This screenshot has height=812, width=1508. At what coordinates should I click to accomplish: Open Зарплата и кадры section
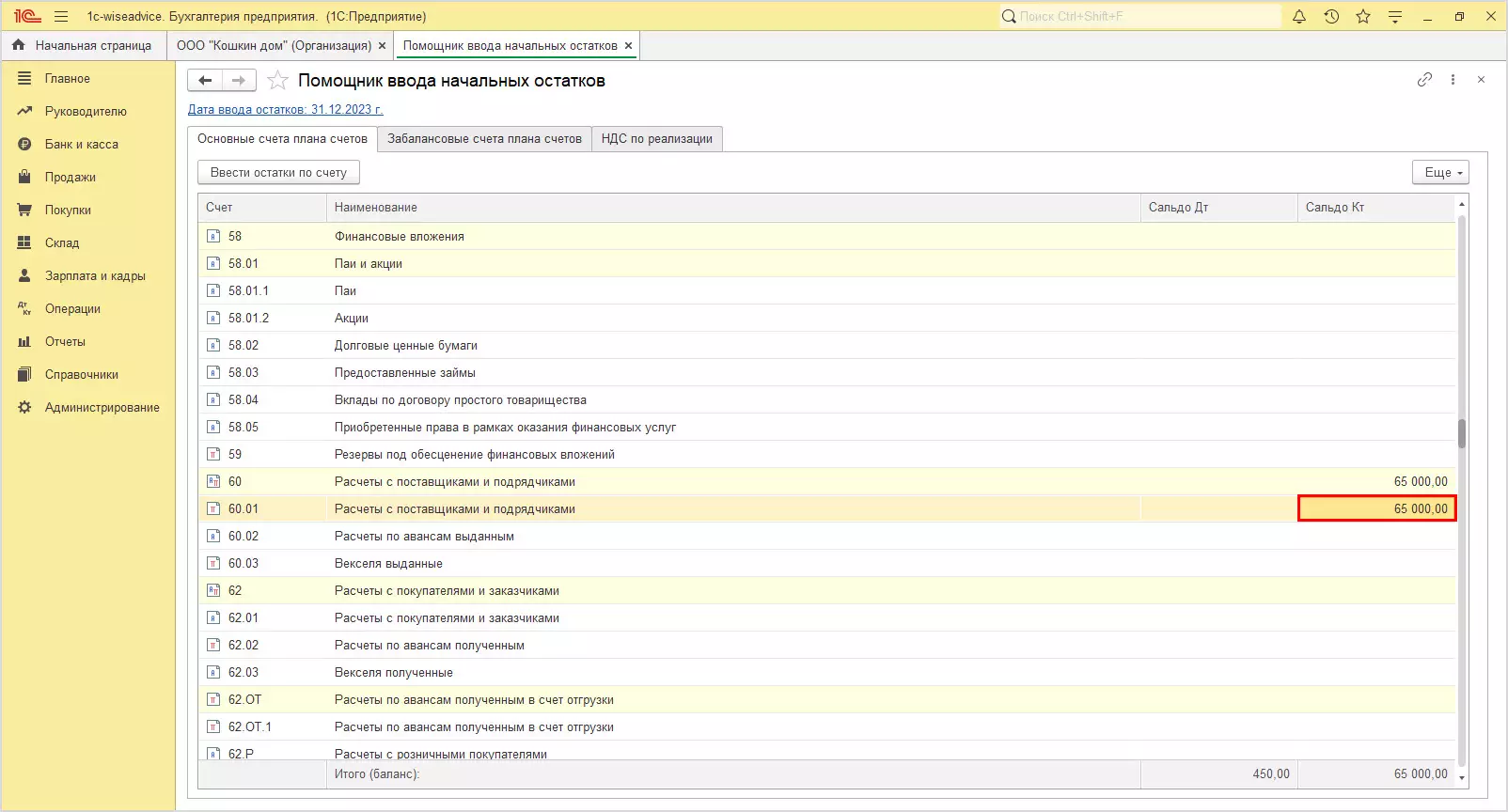pyautogui.click(x=95, y=275)
